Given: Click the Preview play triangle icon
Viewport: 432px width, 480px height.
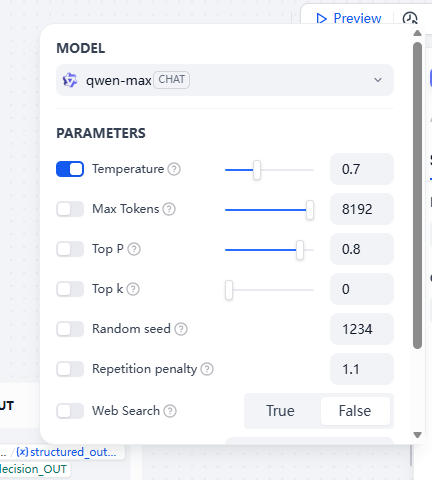Looking at the screenshot, I should pos(321,19).
